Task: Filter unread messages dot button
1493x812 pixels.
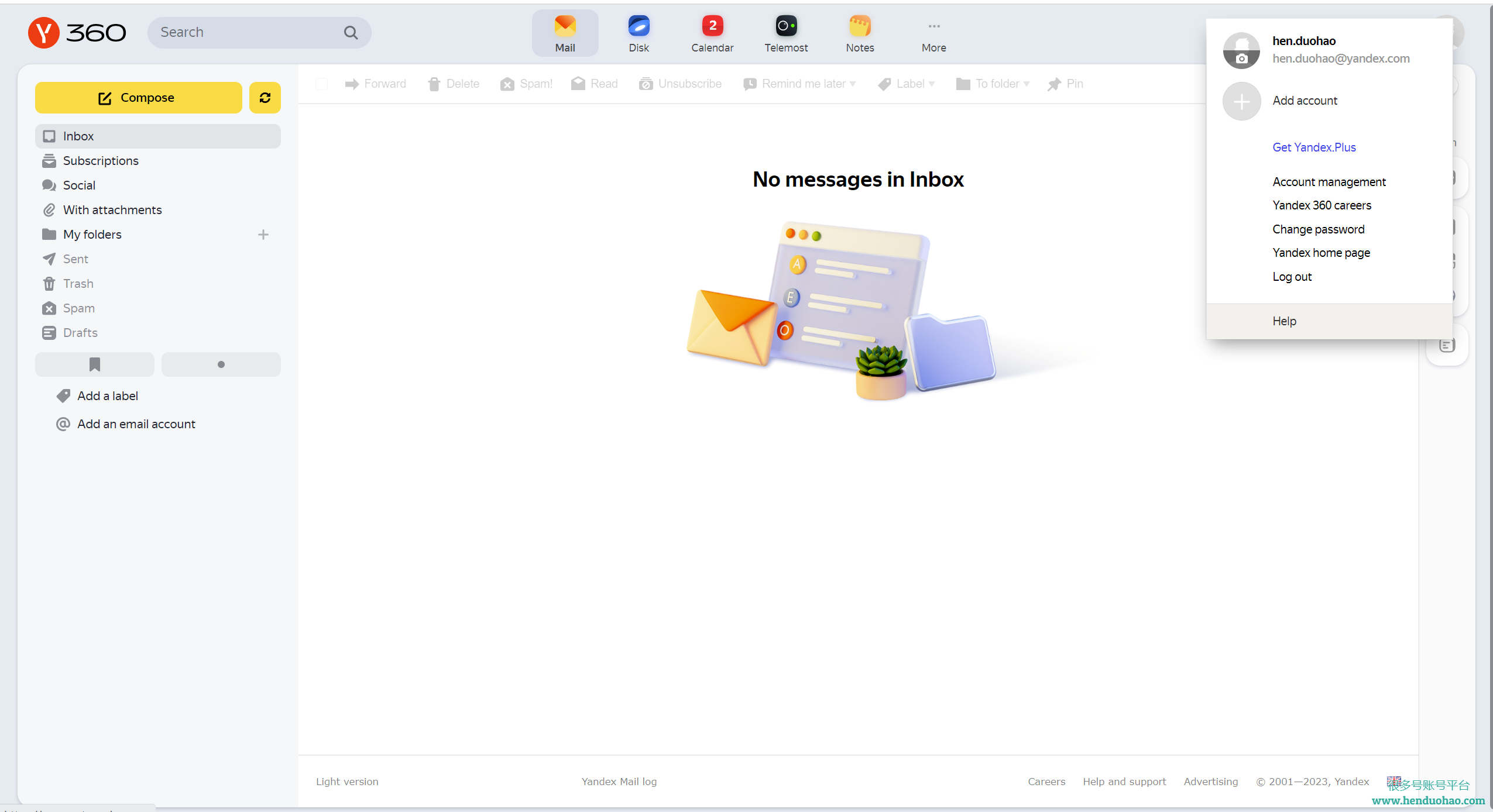Action: point(221,364)
